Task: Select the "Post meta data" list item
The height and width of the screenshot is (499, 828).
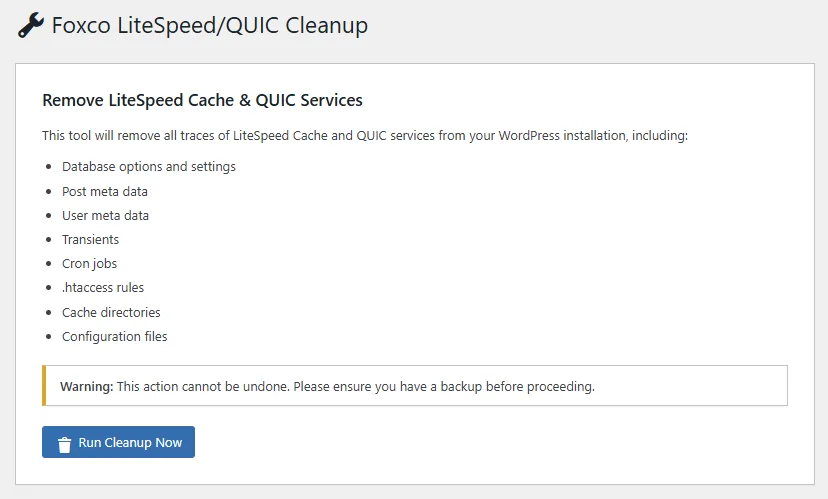Action: point(105,191)
